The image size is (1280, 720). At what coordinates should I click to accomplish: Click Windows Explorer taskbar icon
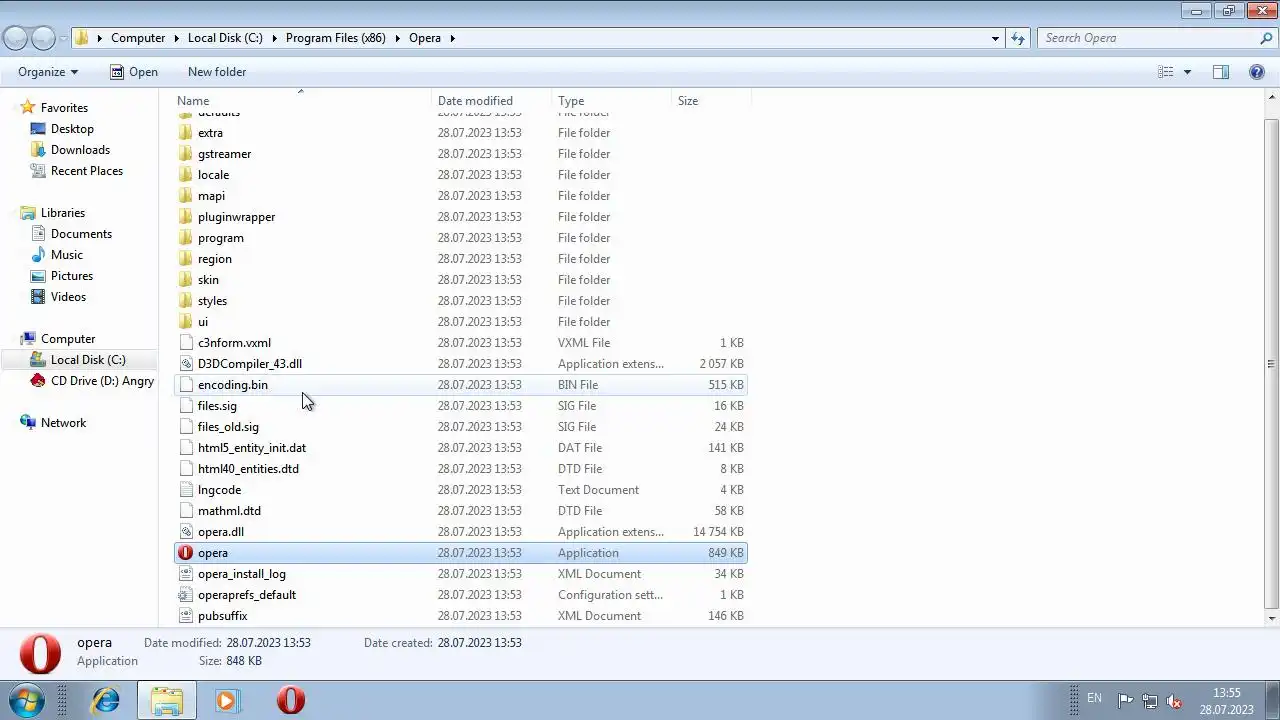point(167,700)
